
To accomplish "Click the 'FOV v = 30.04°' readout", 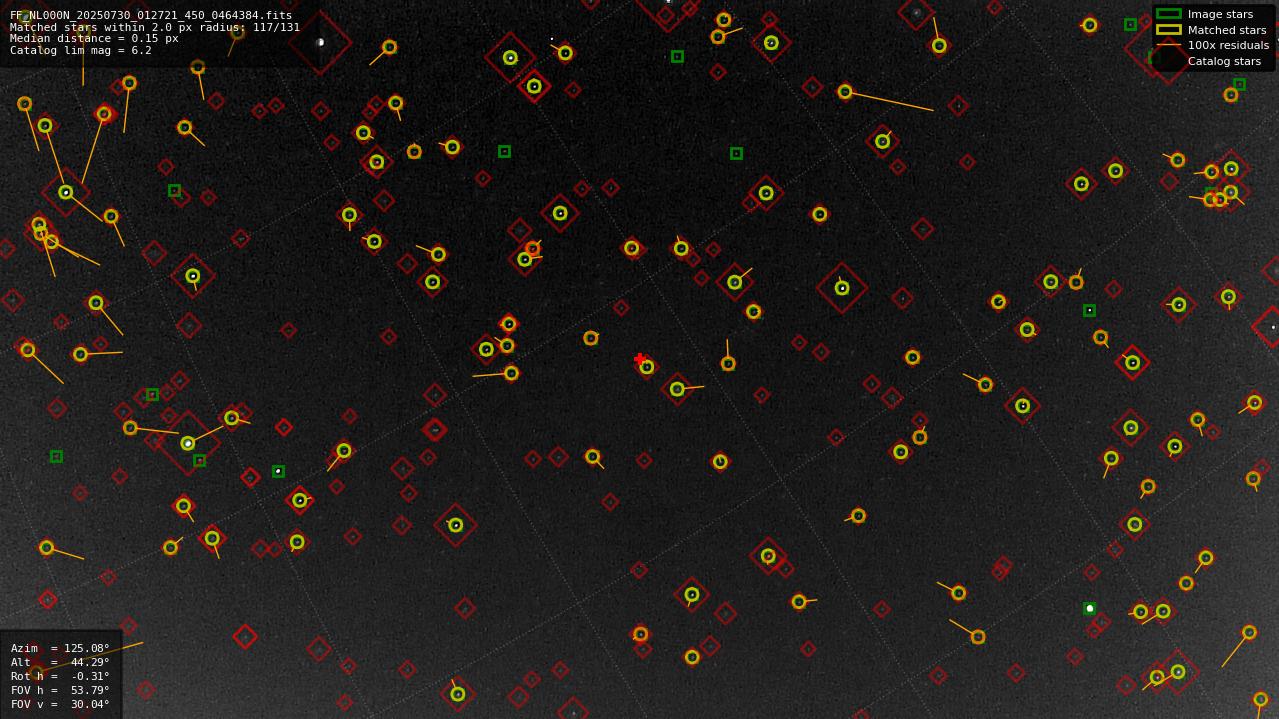I will pyautogui.click(x=60, y=704).
